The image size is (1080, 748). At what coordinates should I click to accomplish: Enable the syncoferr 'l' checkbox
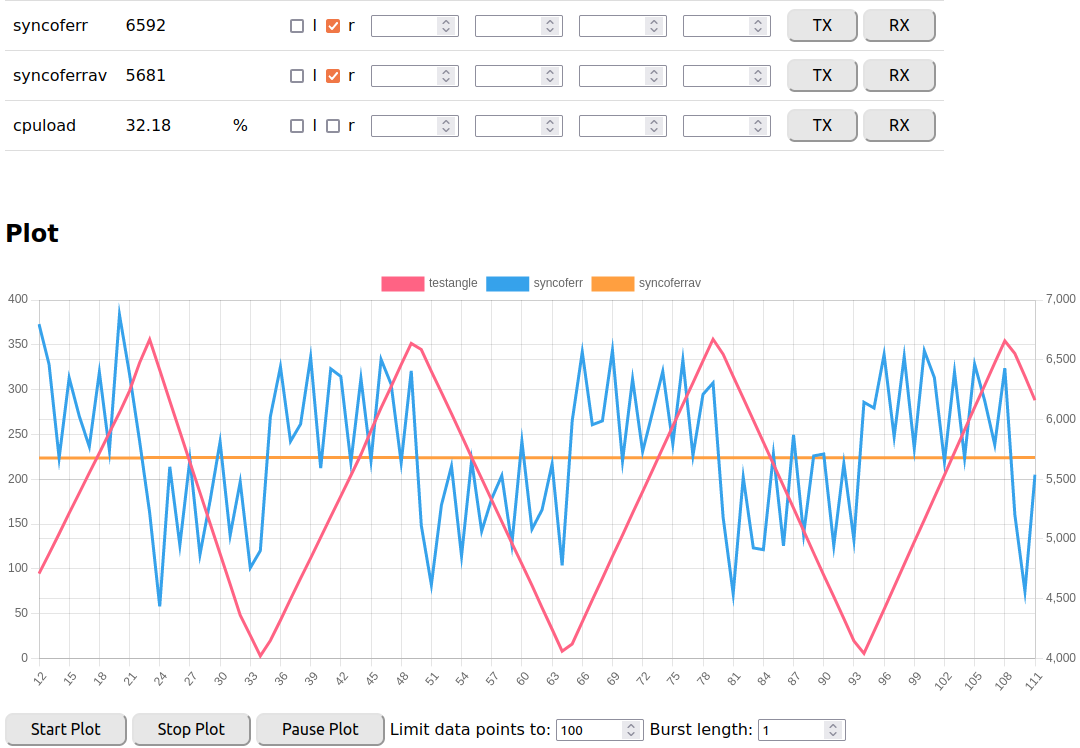[297, 26]
